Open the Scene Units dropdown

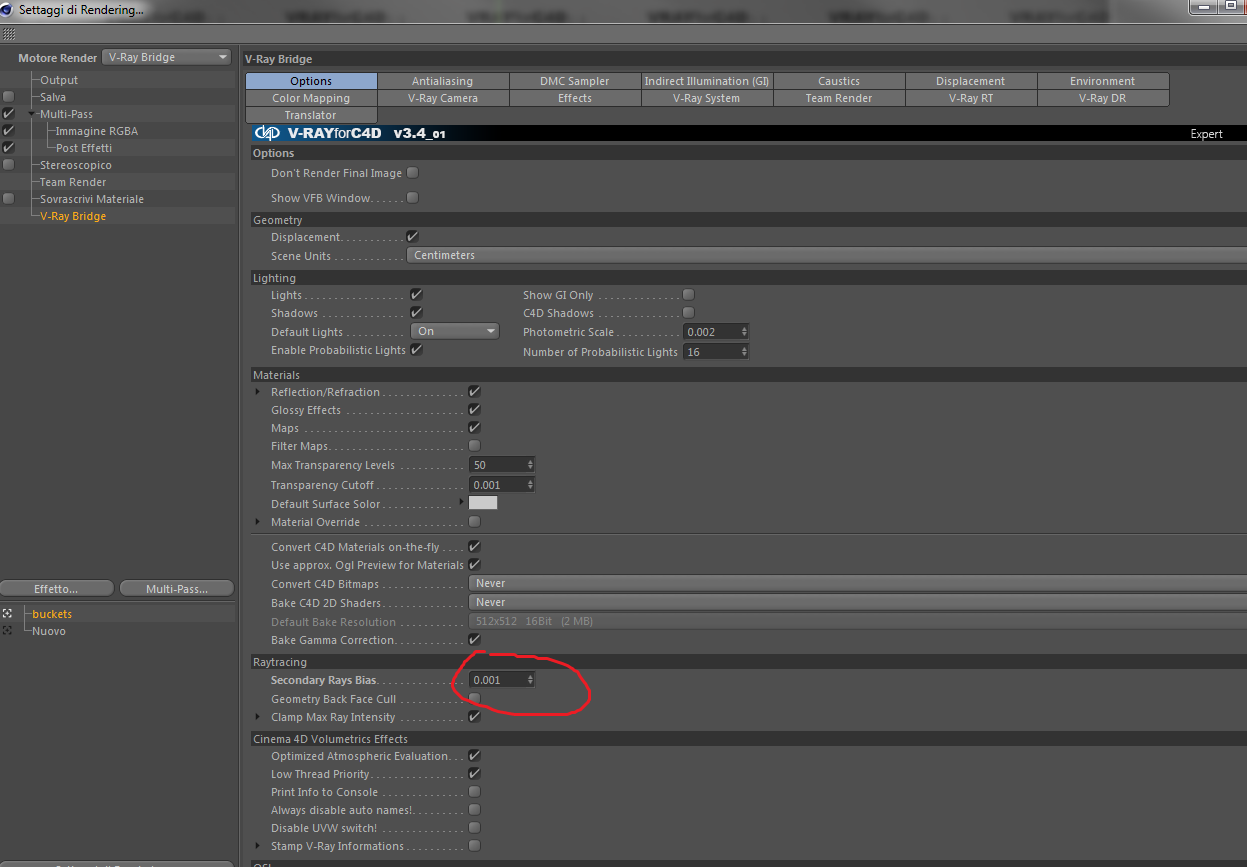point(826,256)
